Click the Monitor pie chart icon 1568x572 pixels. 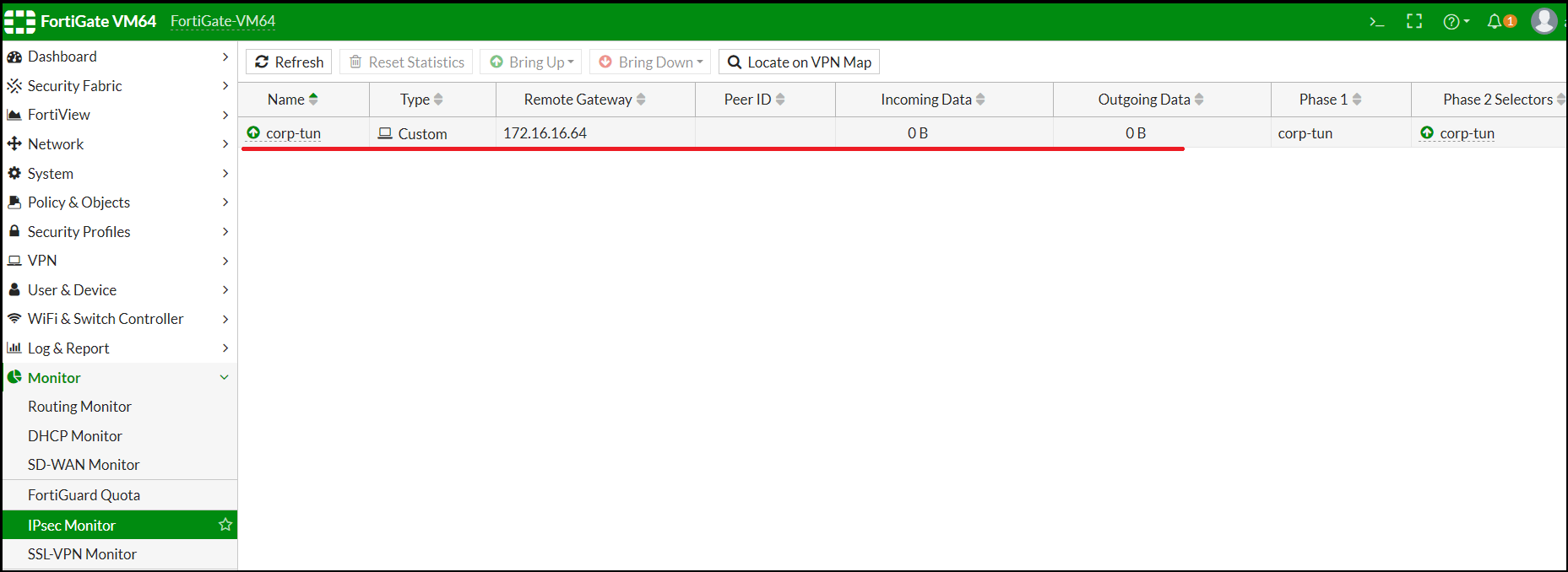point(14,377)
